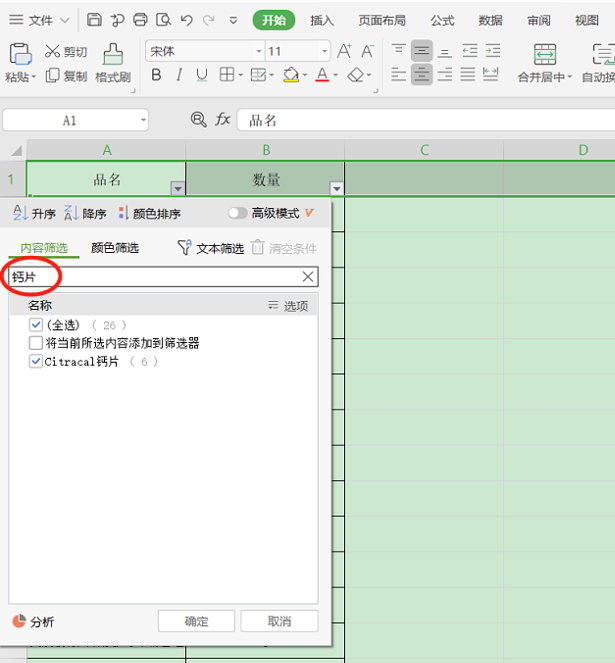Click the cell borders icon
Screen dimensions: 615x663
pos(227,75)
